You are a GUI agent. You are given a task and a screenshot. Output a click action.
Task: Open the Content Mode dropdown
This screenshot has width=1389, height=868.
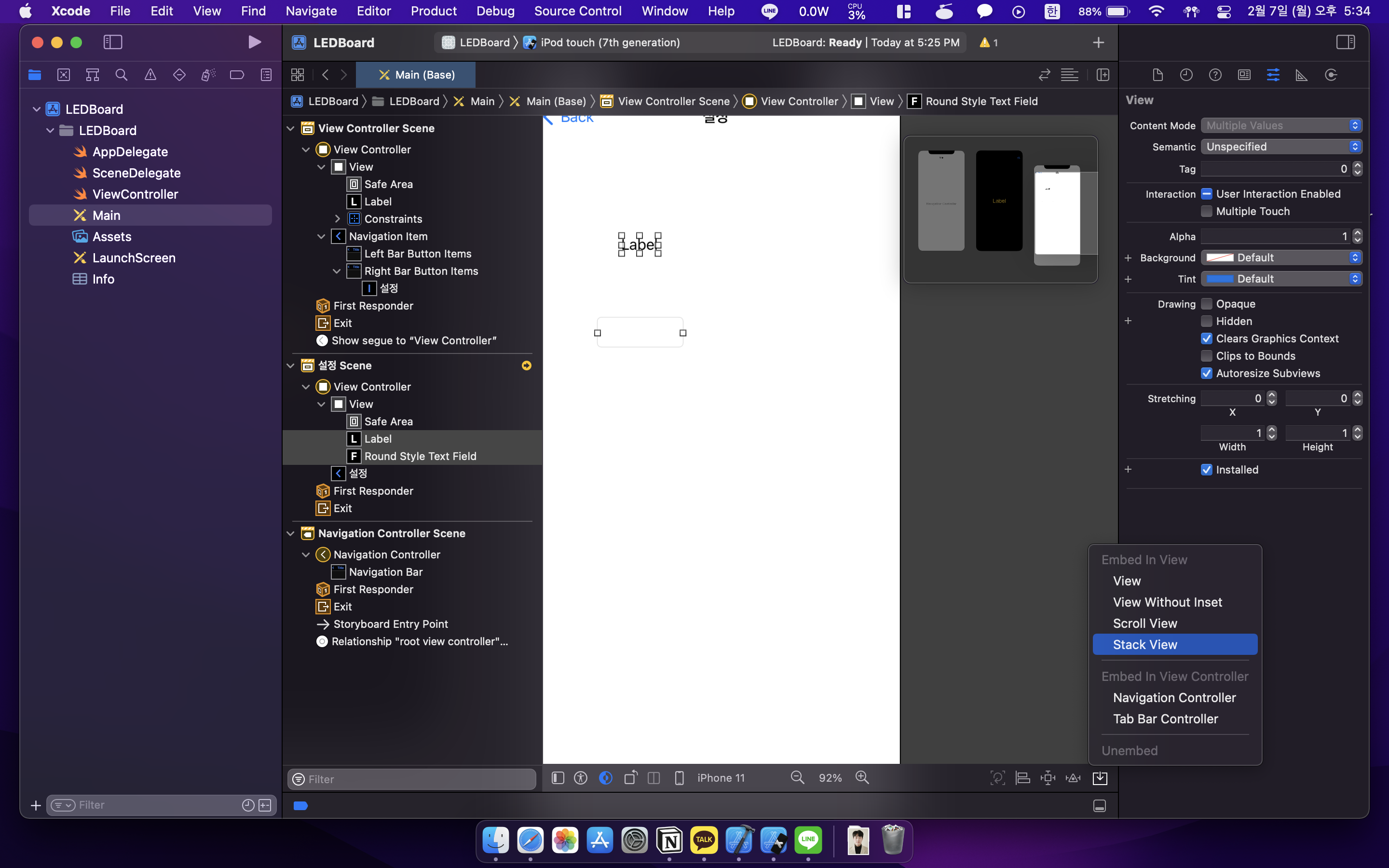tap(1281, 125)
